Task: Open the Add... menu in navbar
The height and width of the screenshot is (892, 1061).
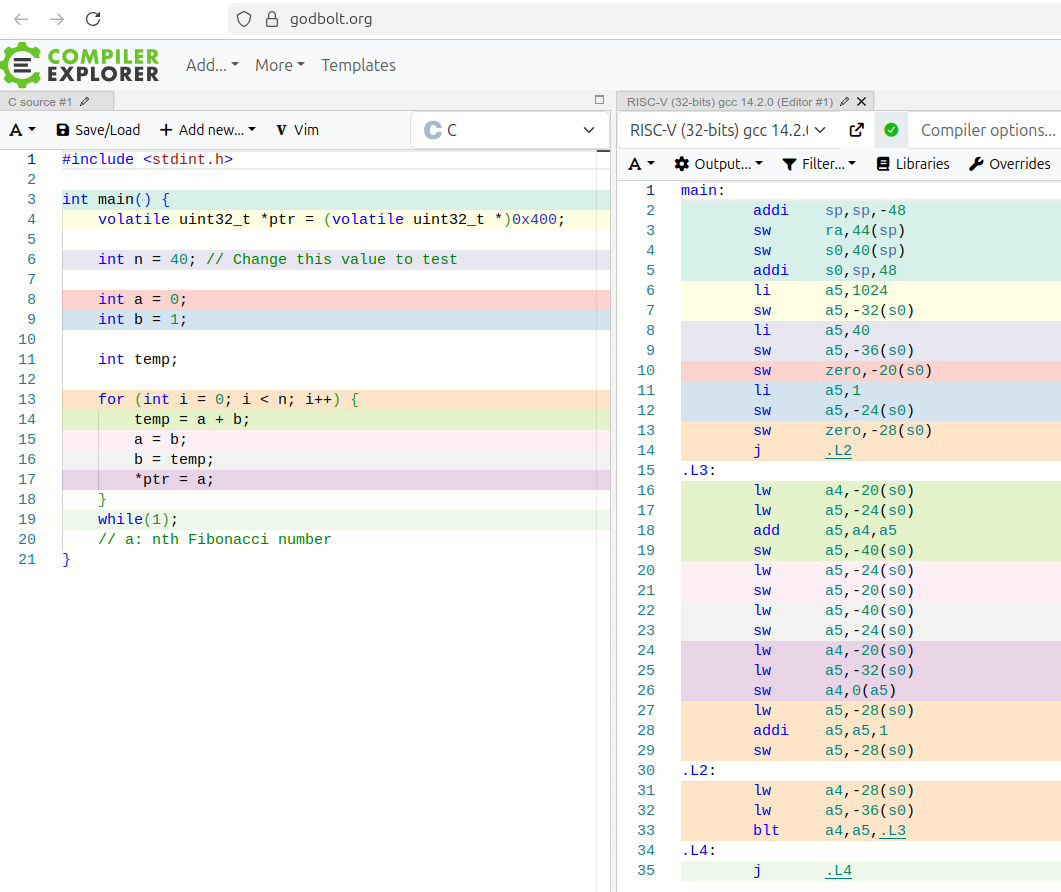Action: [212, 65]
